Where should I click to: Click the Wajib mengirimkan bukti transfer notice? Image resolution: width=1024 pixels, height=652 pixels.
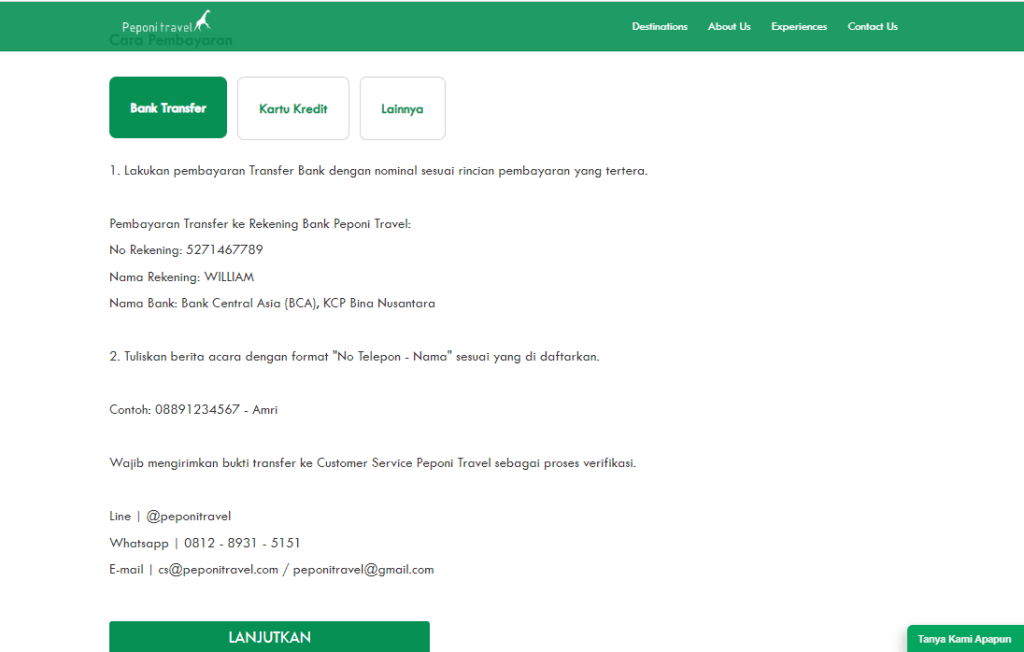372,463
